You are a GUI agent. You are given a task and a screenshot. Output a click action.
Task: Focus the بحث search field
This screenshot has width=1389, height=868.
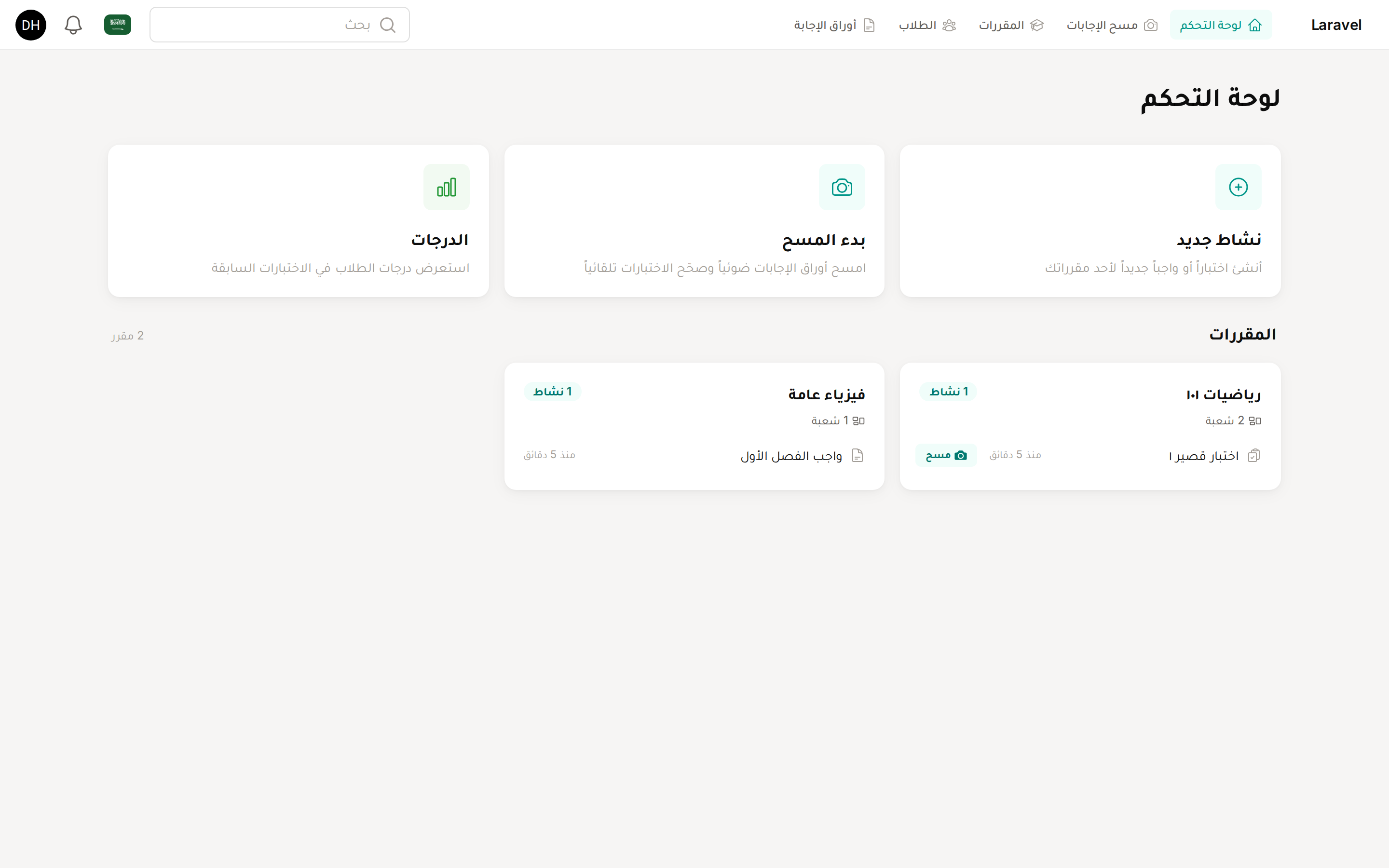[x=280, y=25]
